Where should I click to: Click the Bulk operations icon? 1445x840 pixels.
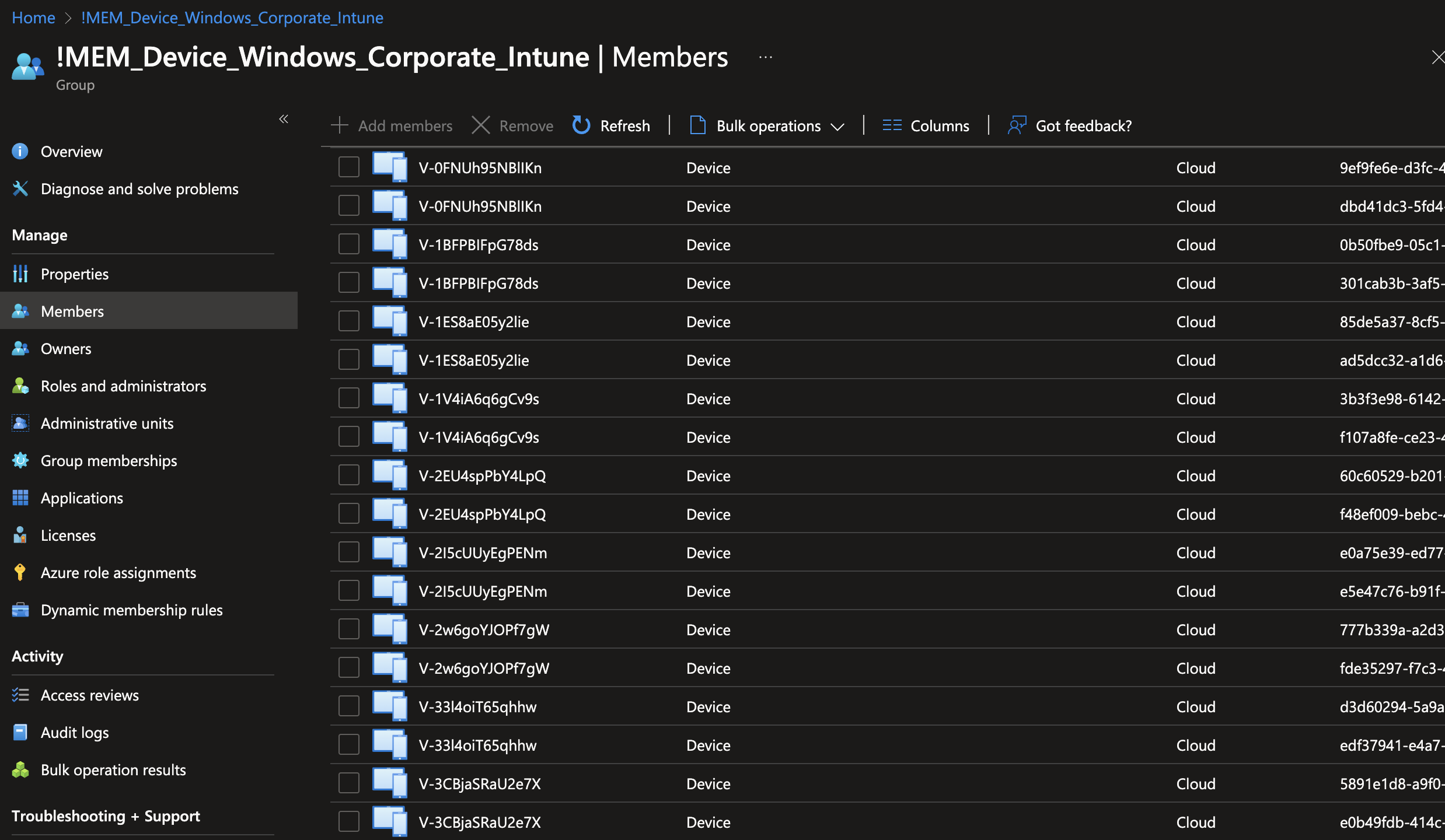pyautogui.click(x=697, y=124)
